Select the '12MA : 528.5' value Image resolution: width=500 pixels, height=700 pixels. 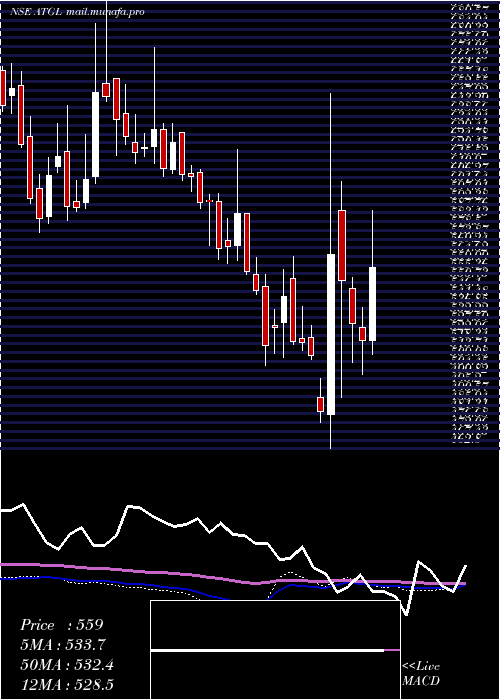coord(67,685)
